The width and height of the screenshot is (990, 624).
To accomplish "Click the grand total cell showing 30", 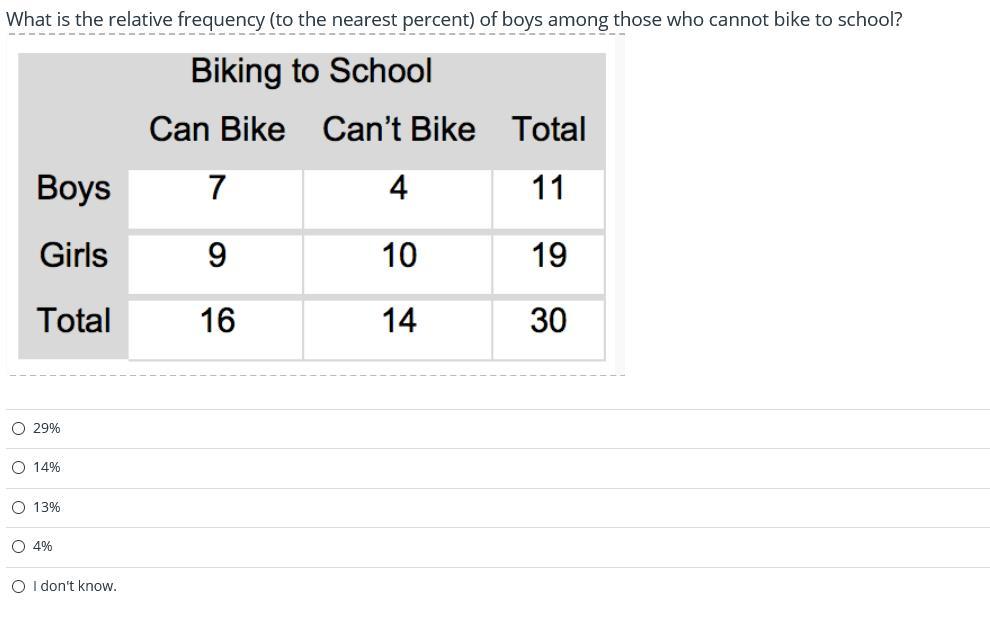I will tap(549, 330).
